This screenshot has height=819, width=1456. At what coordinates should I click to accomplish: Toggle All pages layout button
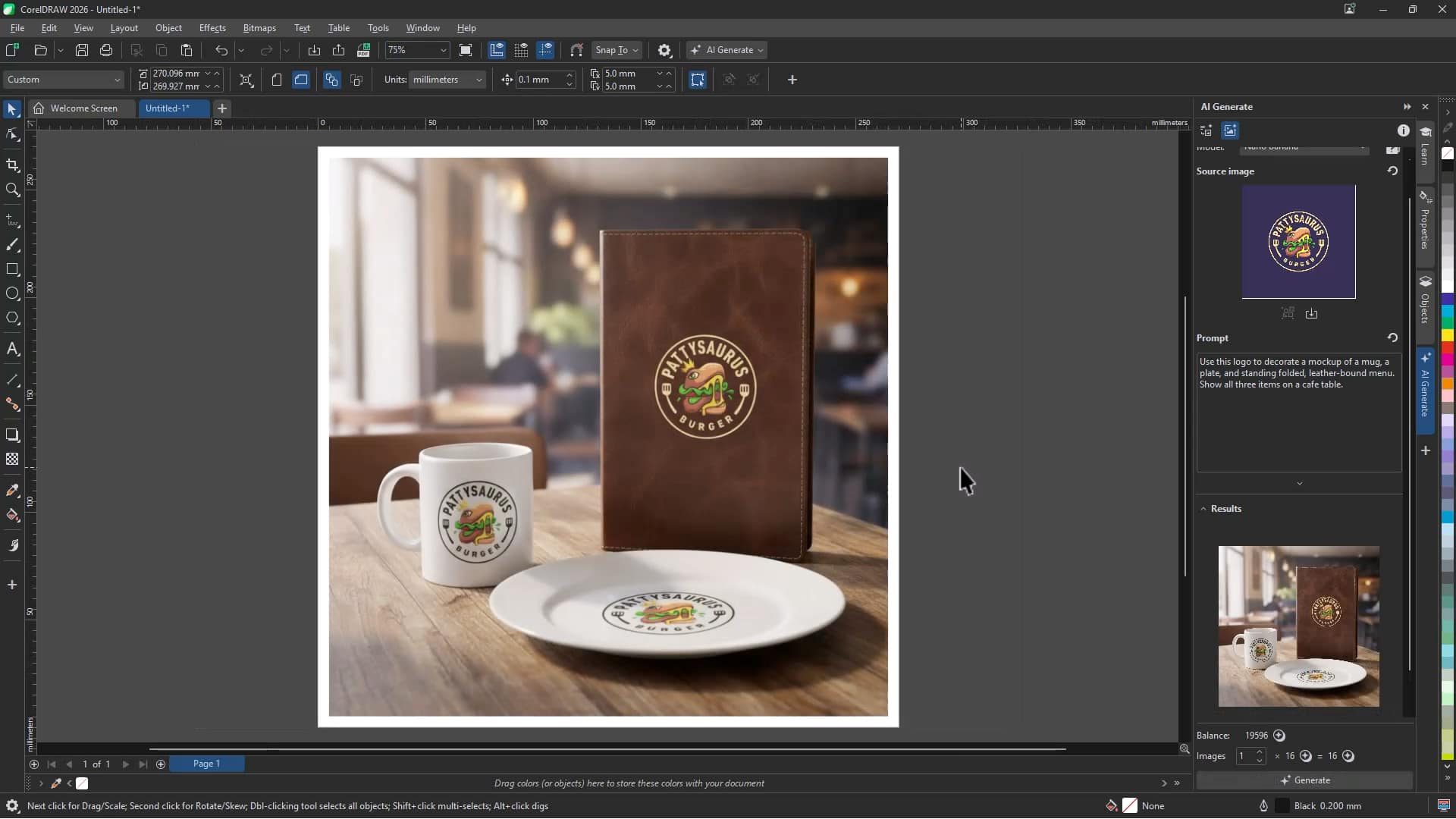point(331,80)
